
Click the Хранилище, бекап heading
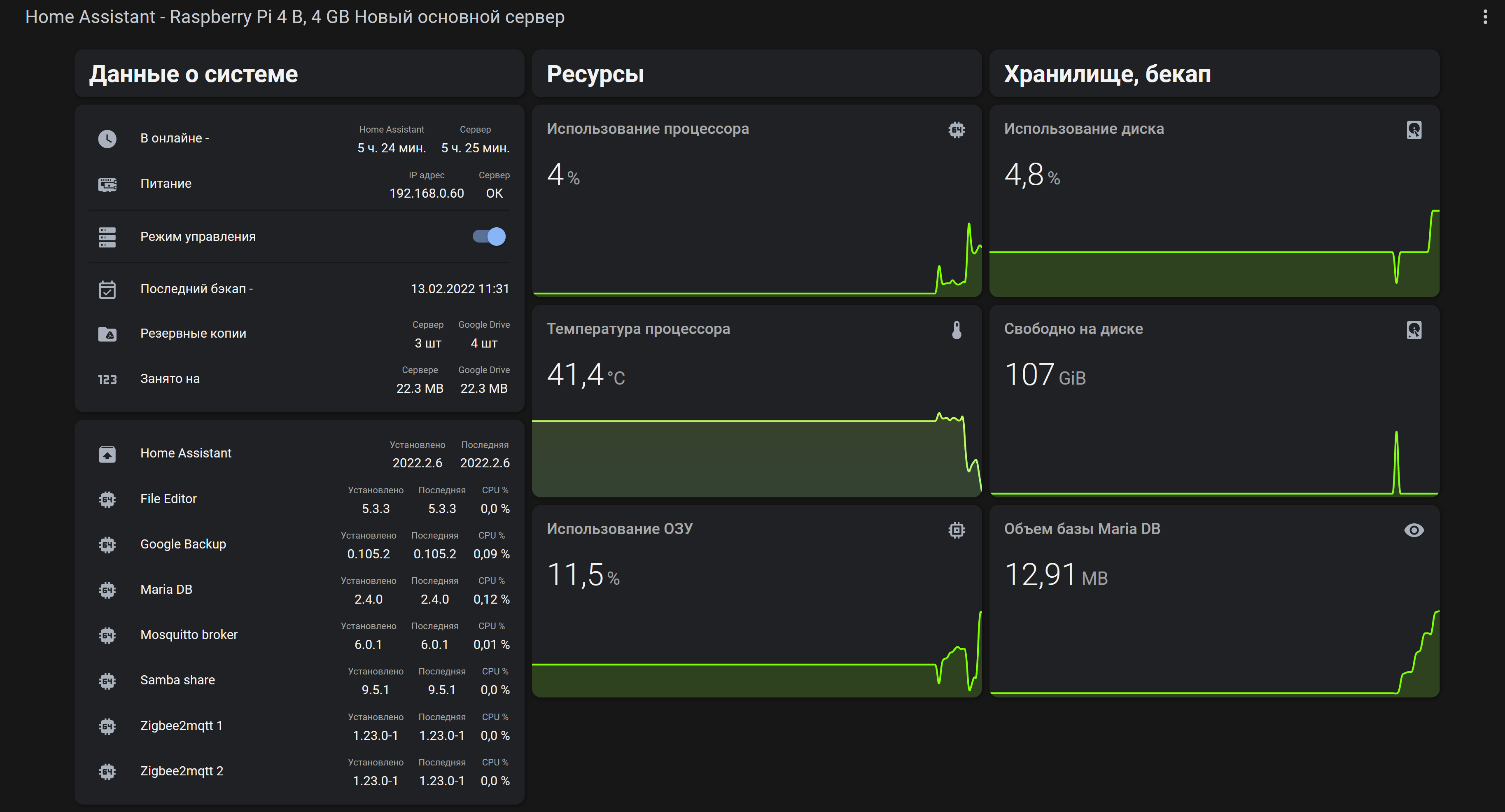[1107, 74]
